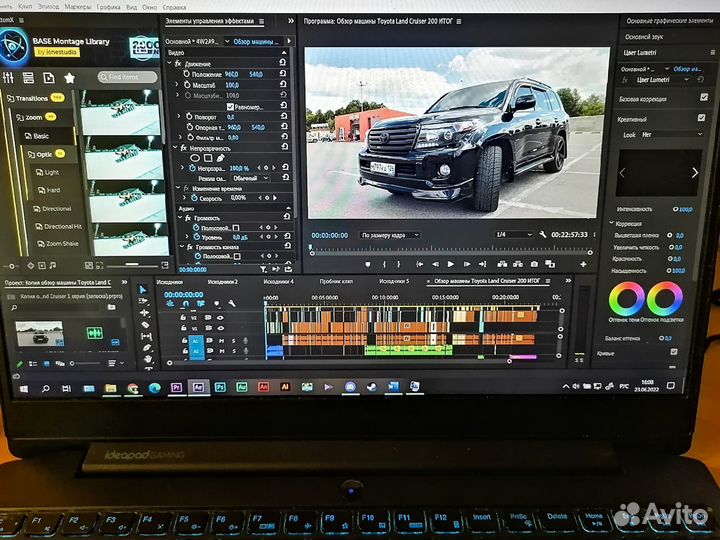Switch to the Исходники 4 timeline tab

tap(278, 282)
